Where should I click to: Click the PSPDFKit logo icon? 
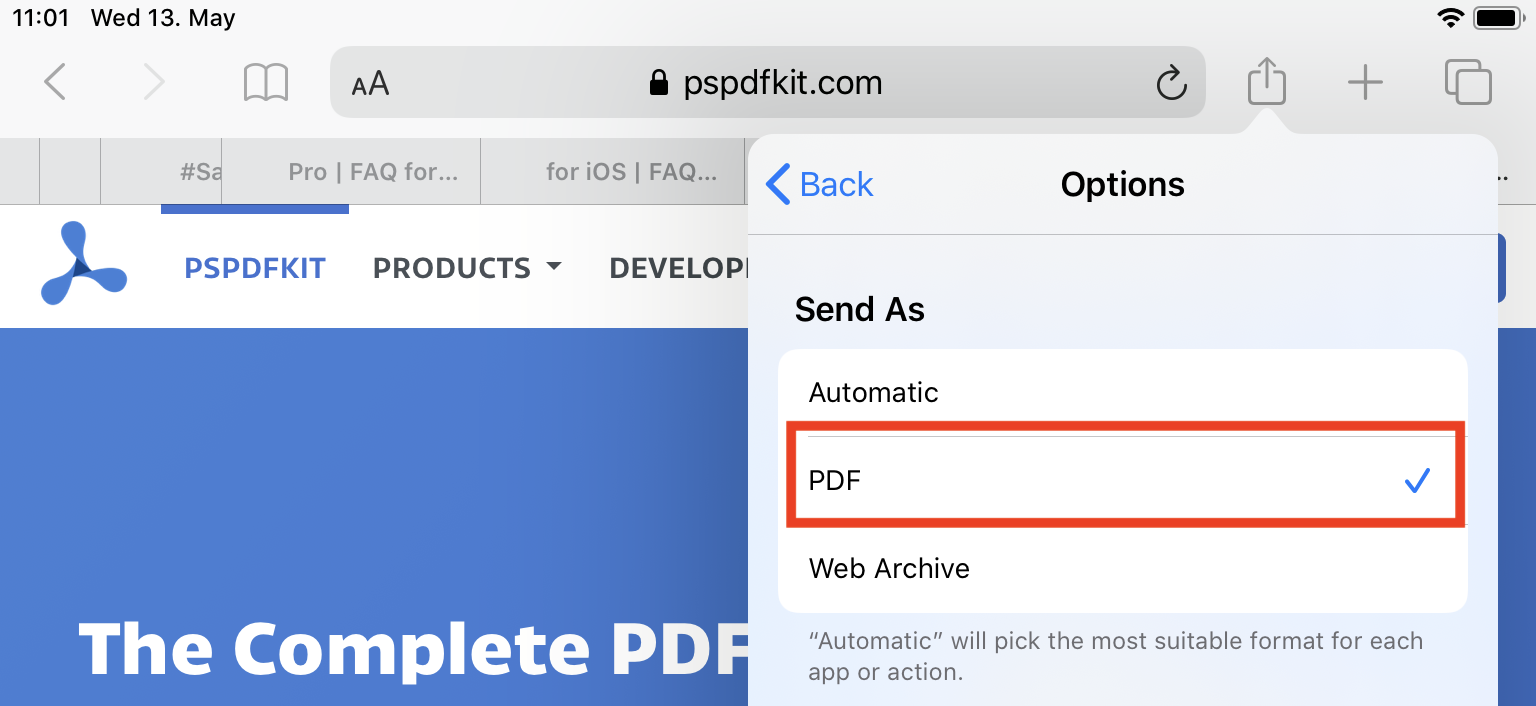(x=82, y=265)
